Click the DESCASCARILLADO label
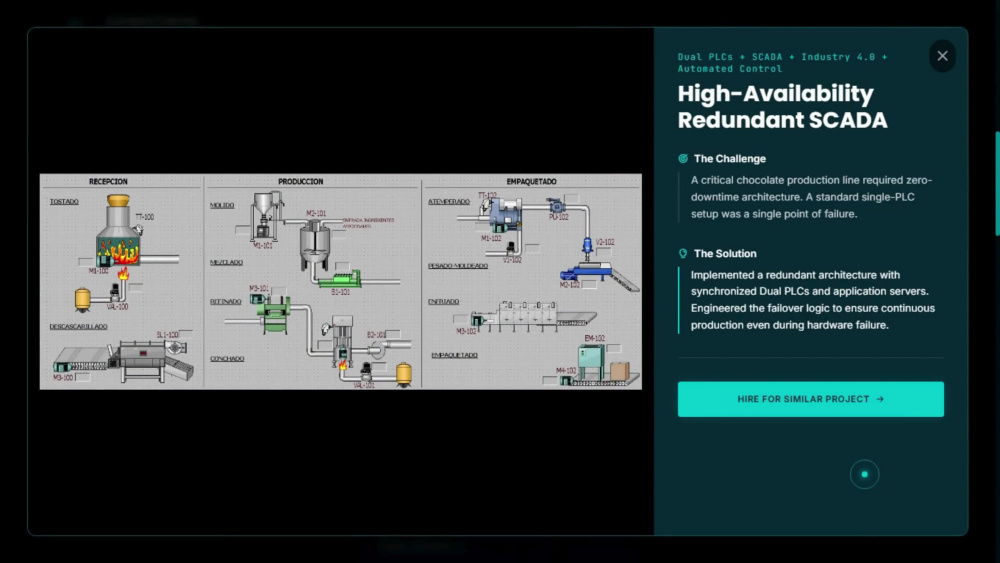 pyautogui.click(x=78, y=326)
